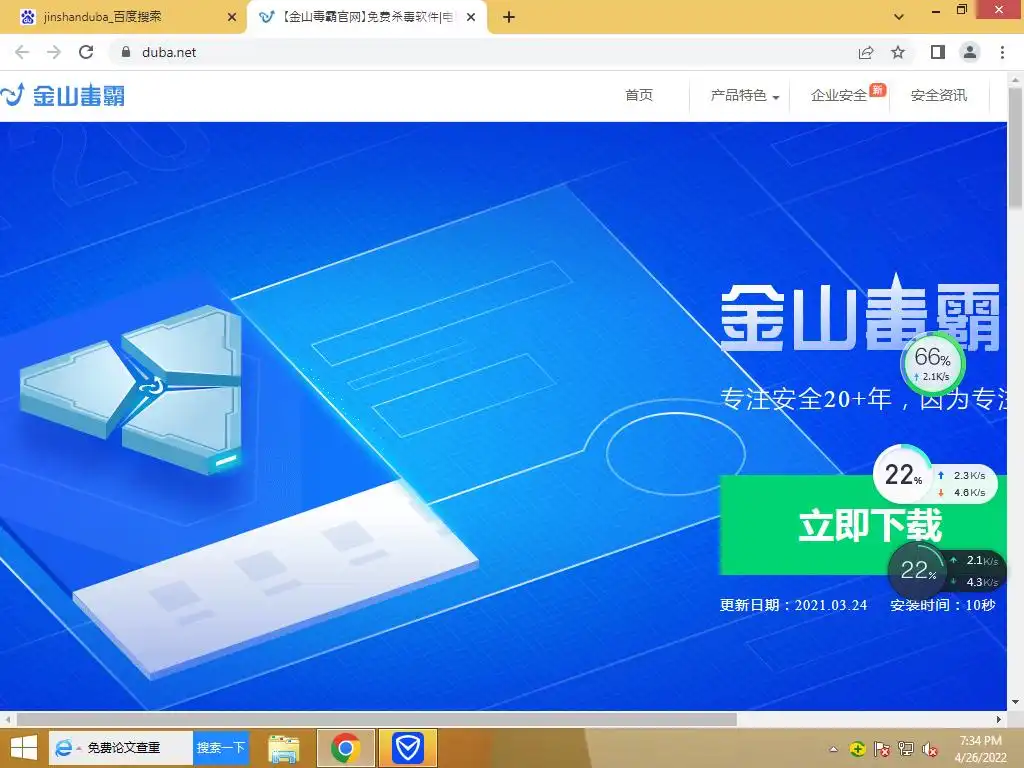
Task: Click the horizontal page scrollbar thumb
Action: 377,719
